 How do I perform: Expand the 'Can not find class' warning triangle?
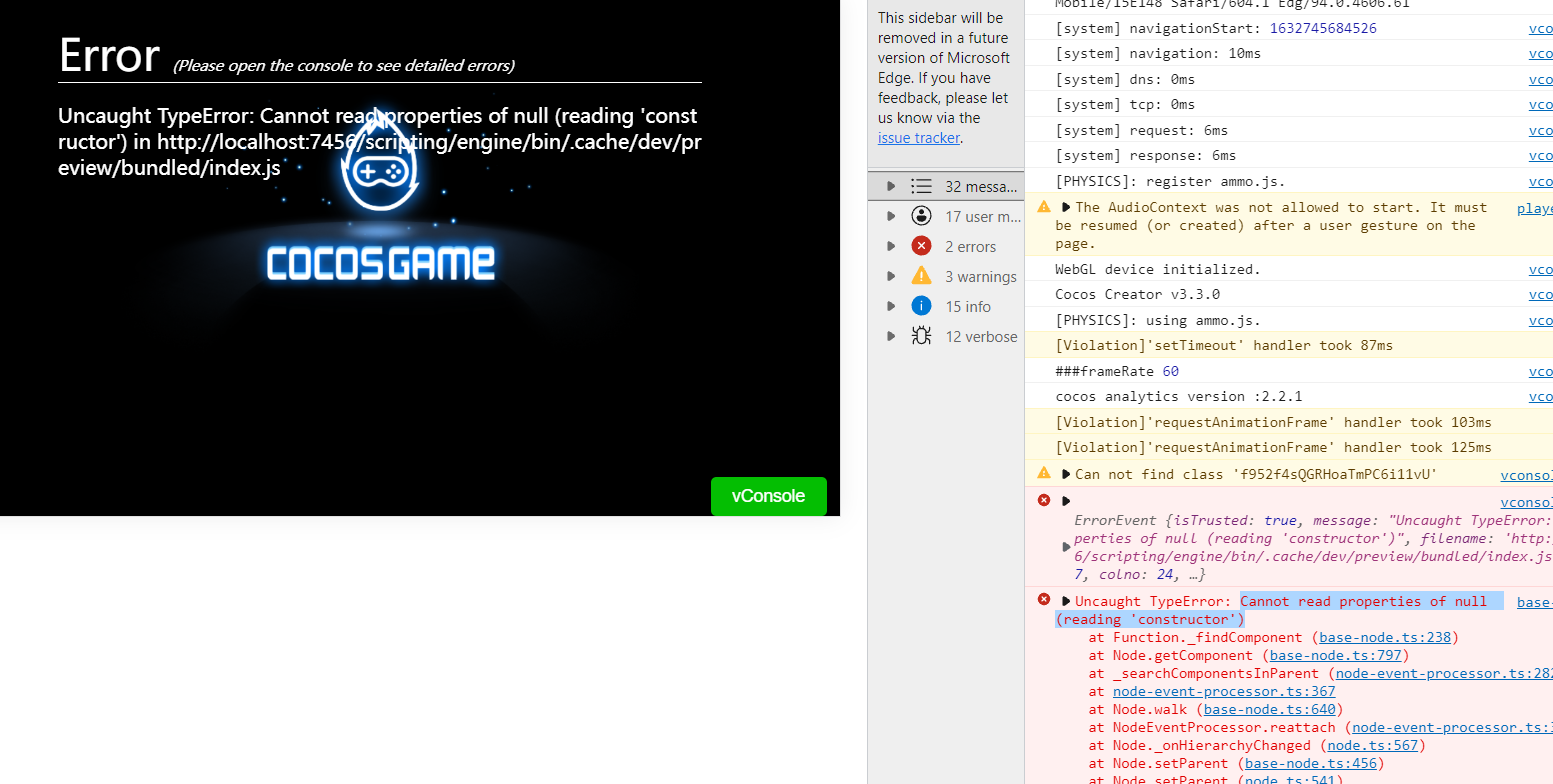click(1066, 474)
